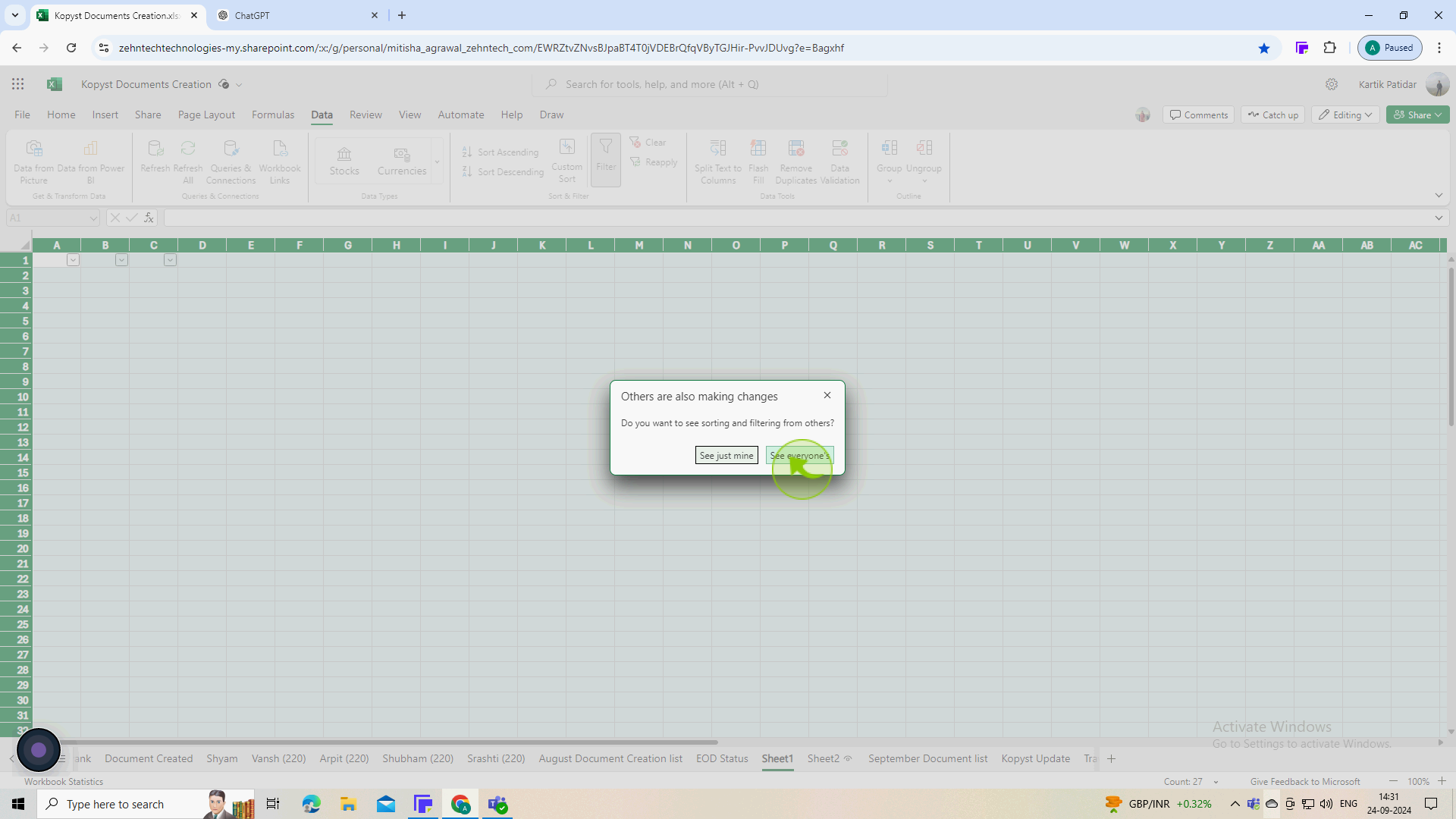This screenshot has height=819, width=1456.
Task: Open the Microsoft 365 app launcher grid
Action: point(18,84)
